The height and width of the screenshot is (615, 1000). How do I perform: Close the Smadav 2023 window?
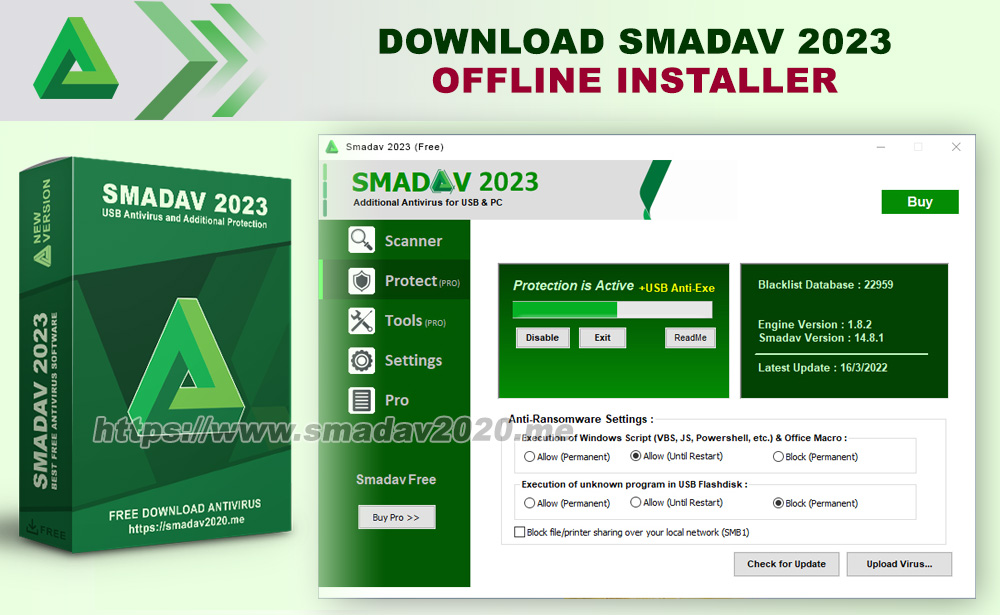tap(956, 147)
